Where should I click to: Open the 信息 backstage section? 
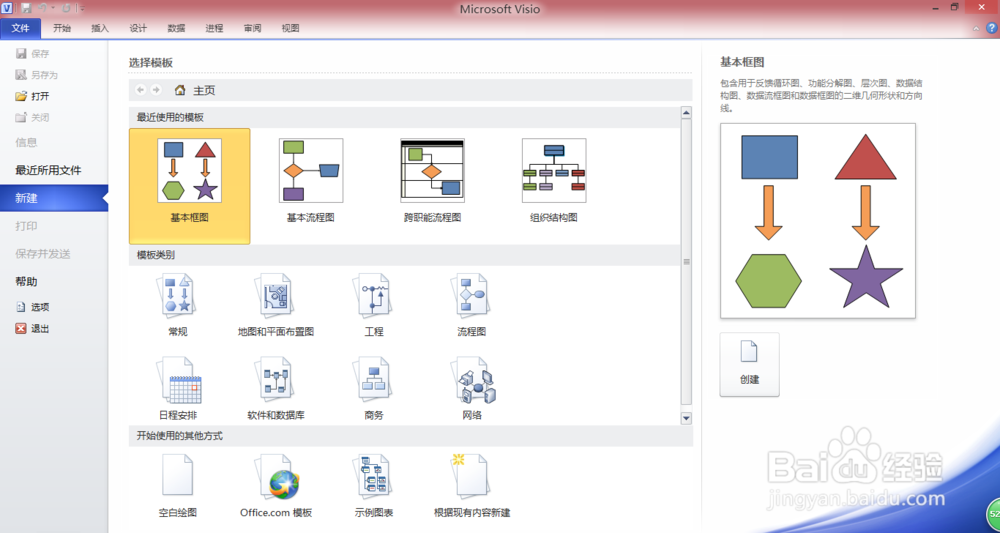click(x=26, y=142)
